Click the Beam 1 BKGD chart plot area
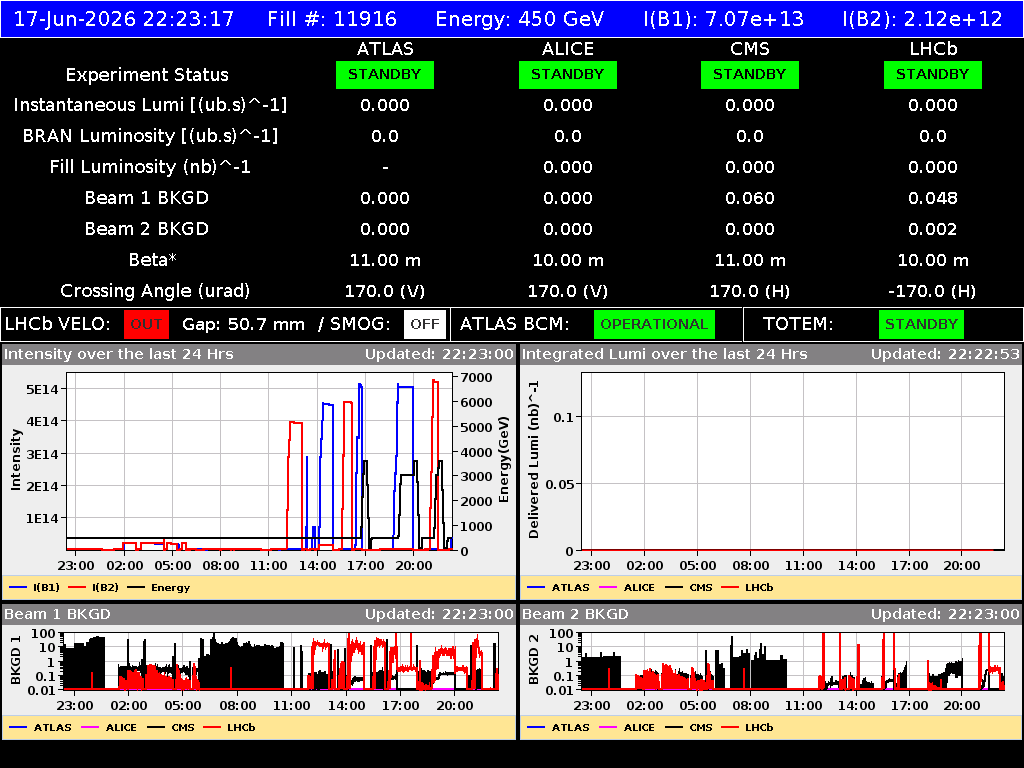The height and width of the screenshot is (768, 1024). click(x=281, y=661)
